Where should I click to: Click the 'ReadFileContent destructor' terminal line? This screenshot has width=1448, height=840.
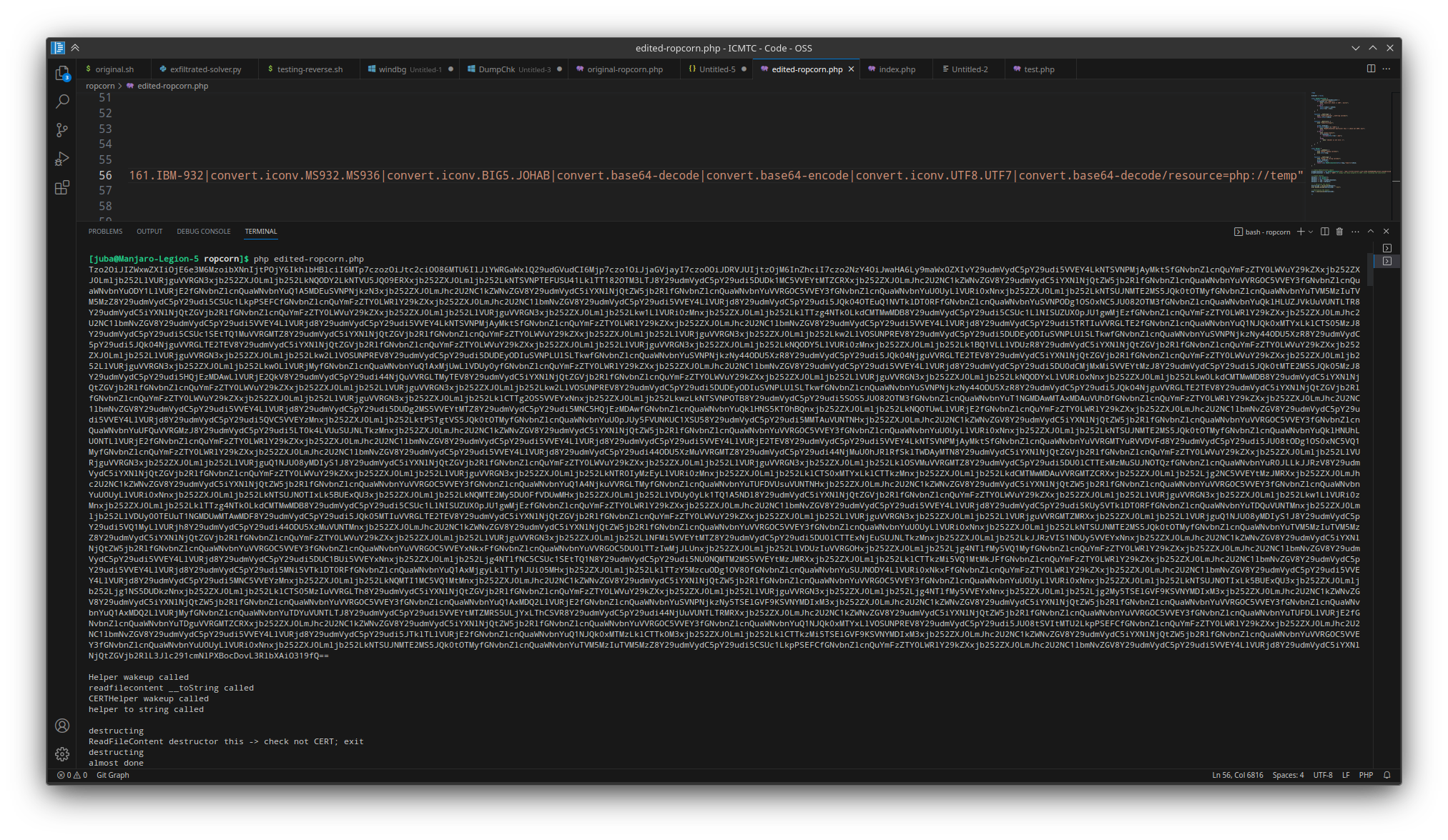pyautogui.click(x=226, y=741)
